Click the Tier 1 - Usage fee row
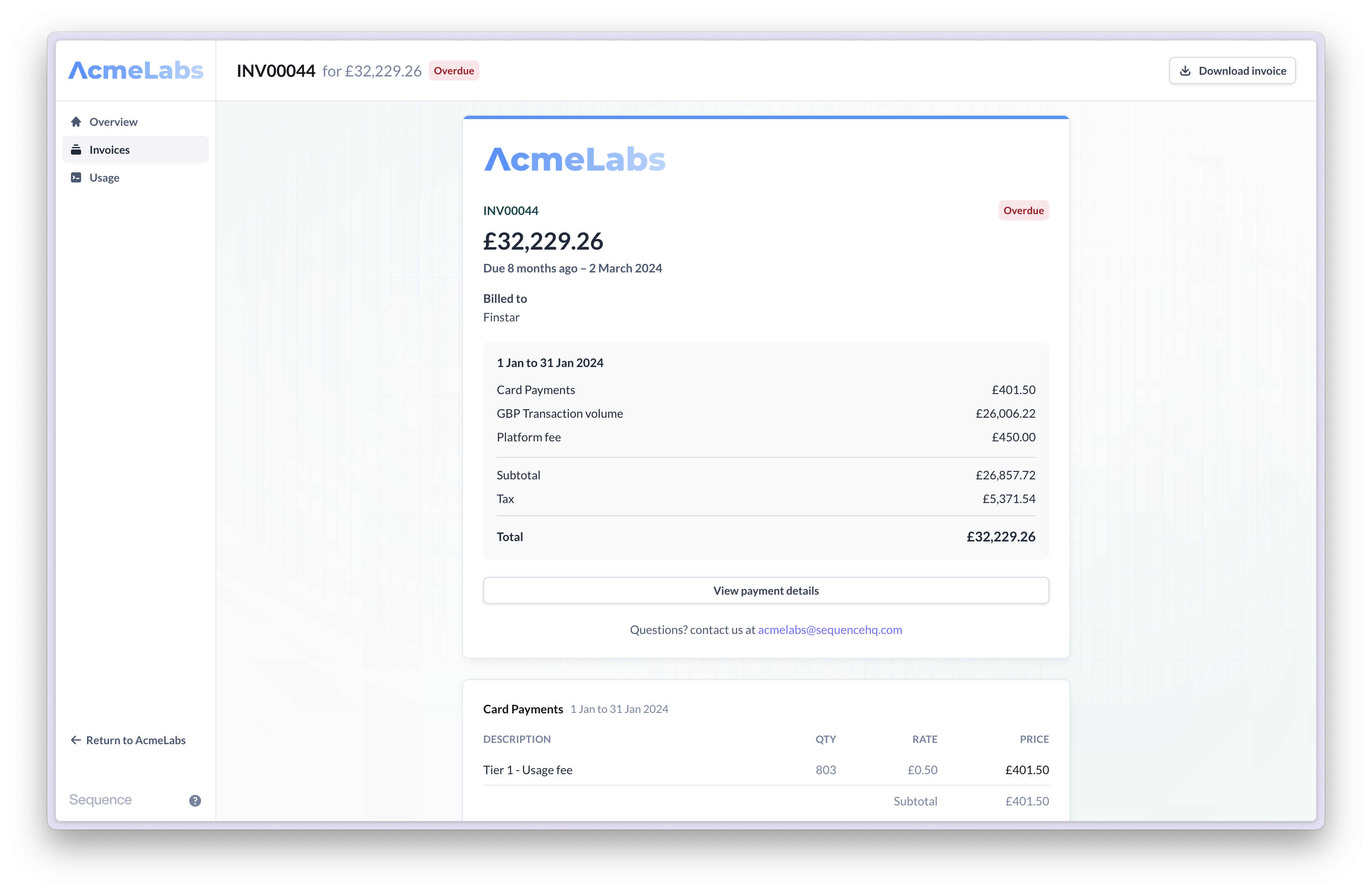This screenshot has height=892, width=1372. (766, 770)
